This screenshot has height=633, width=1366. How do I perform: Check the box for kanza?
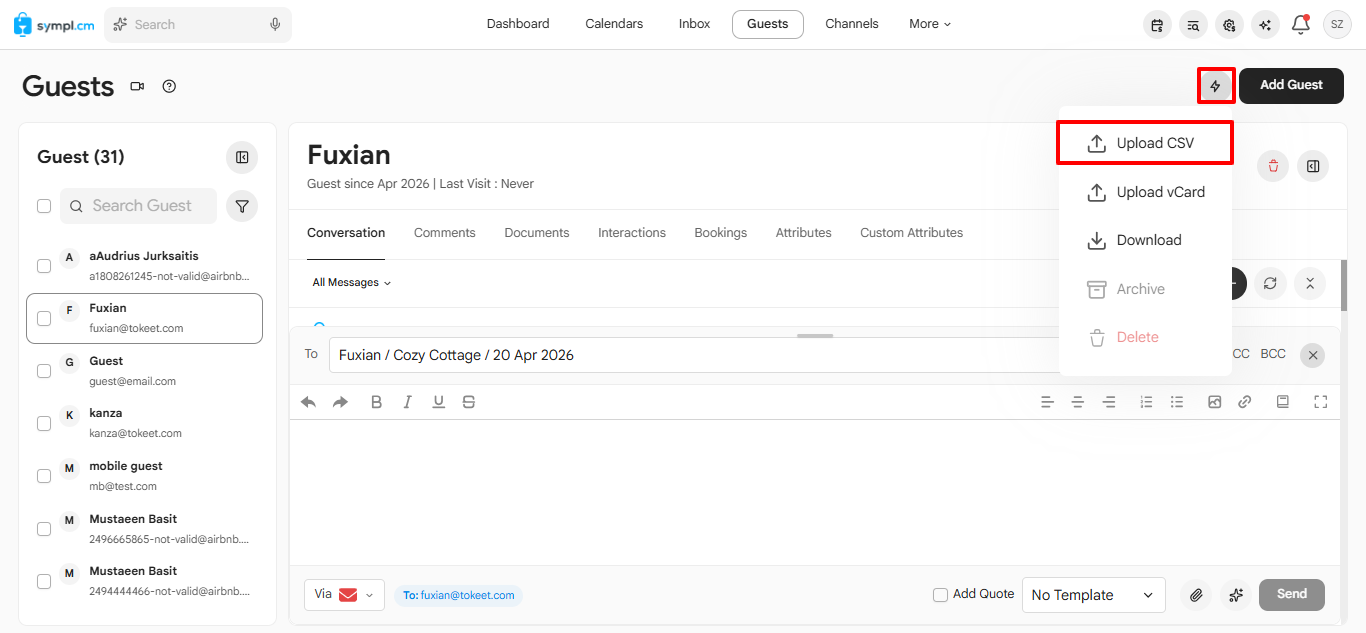[x=44, y=423]
